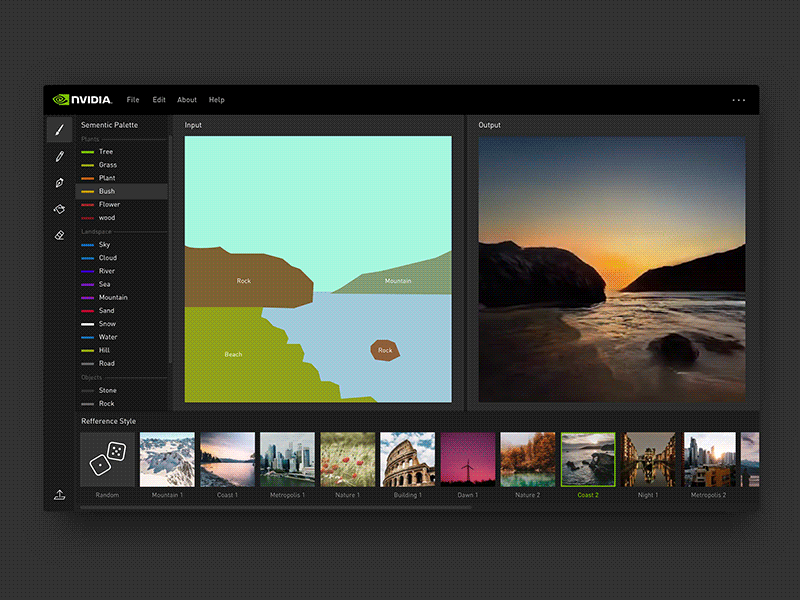
Task: Open the three-dot overflow menu
Action: pyautogui.click(x=739, y=100)
